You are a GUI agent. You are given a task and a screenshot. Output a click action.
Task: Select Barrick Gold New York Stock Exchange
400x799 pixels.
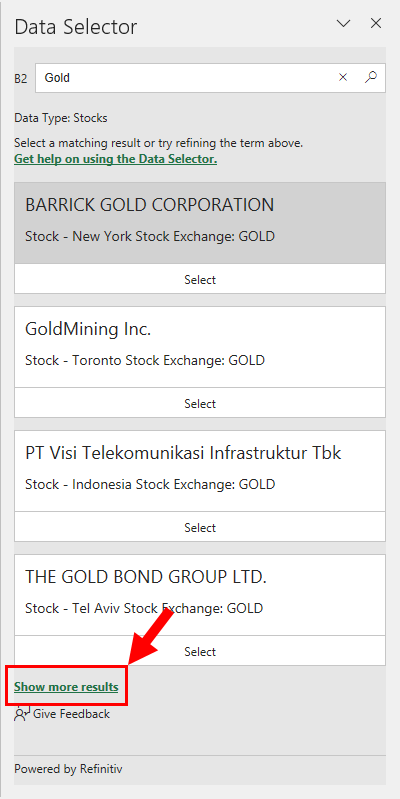click(200, 279)
